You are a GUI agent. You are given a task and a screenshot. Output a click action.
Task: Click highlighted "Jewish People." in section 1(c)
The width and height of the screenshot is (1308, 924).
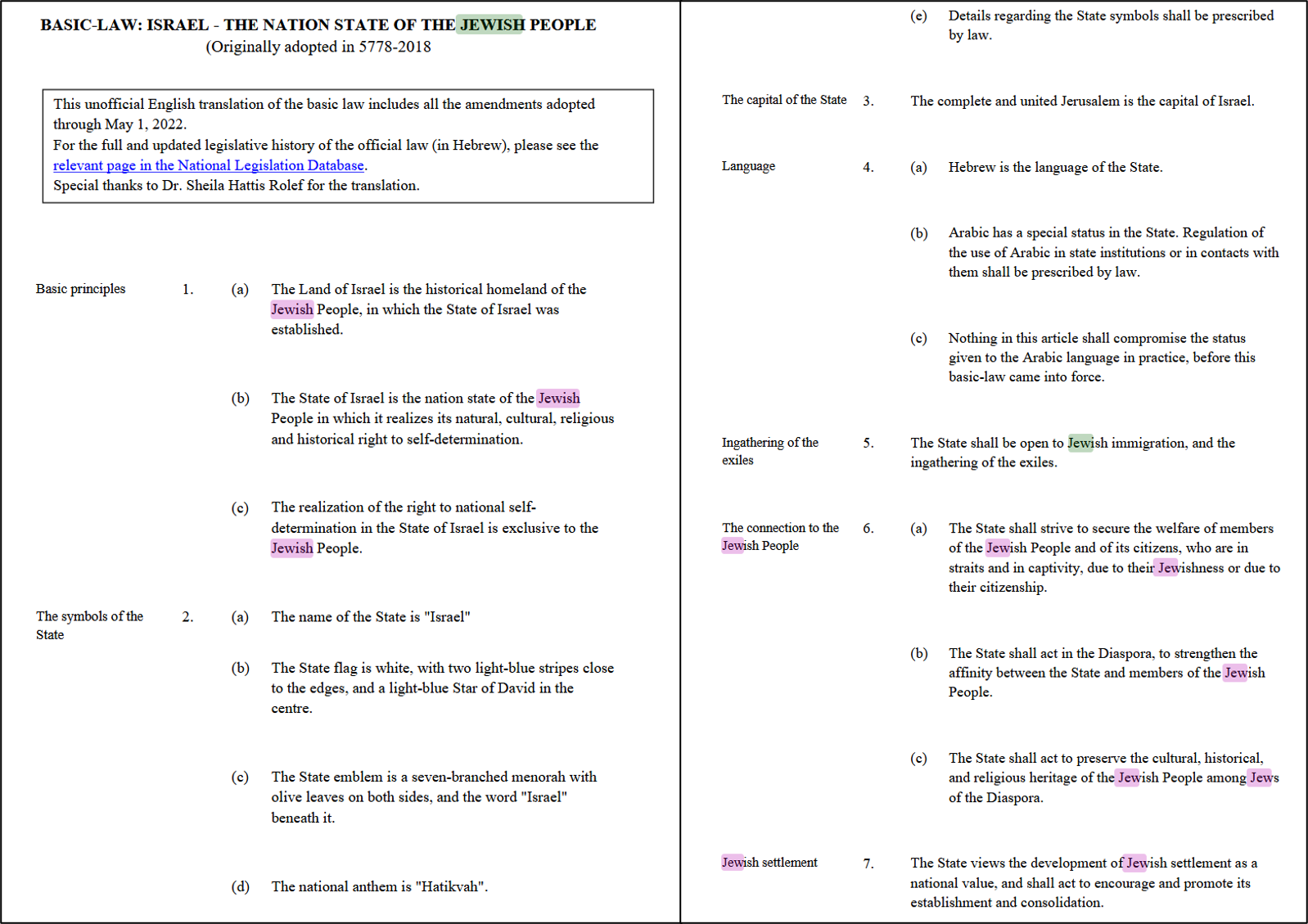point(317,548)
